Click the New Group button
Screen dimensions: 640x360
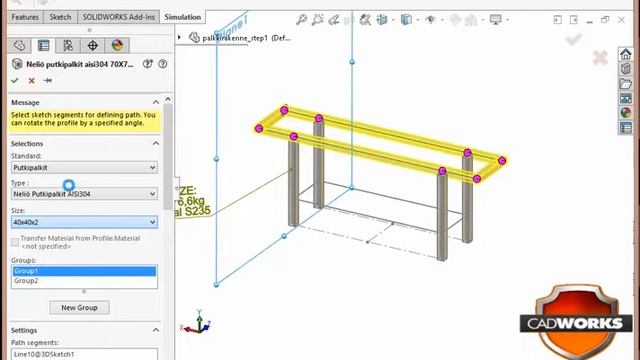79,307
